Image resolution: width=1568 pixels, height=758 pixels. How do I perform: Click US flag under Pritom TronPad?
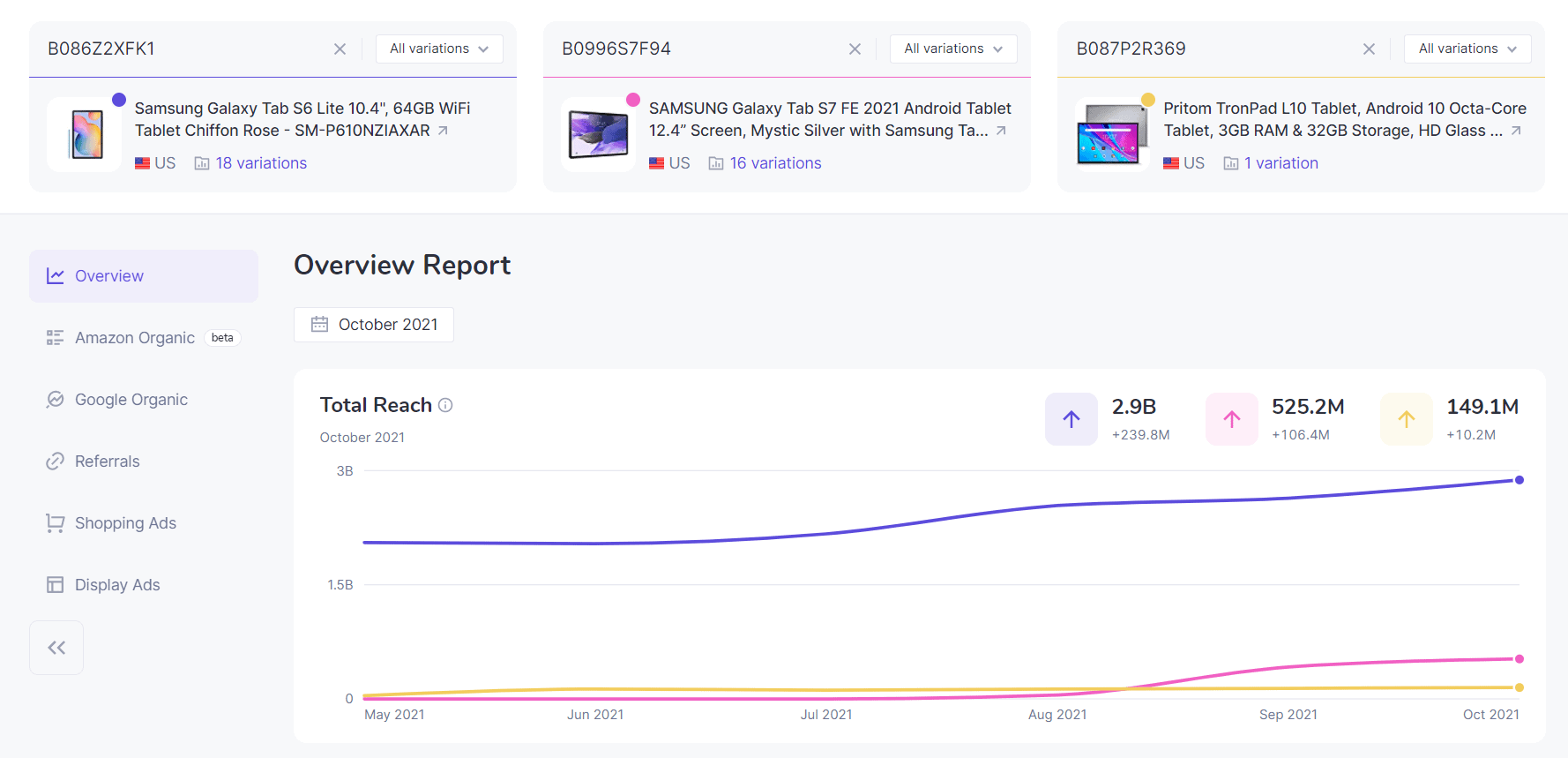1171,163
